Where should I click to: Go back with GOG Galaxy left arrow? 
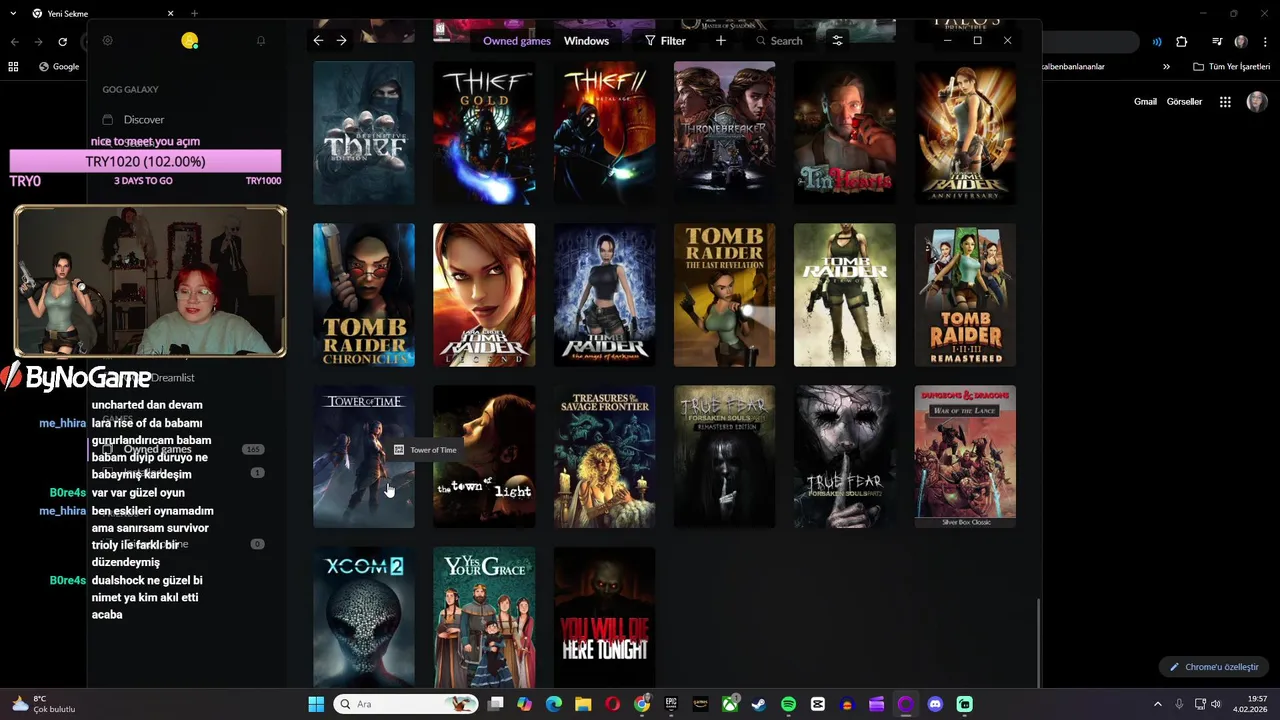click(x=318, y=41)
